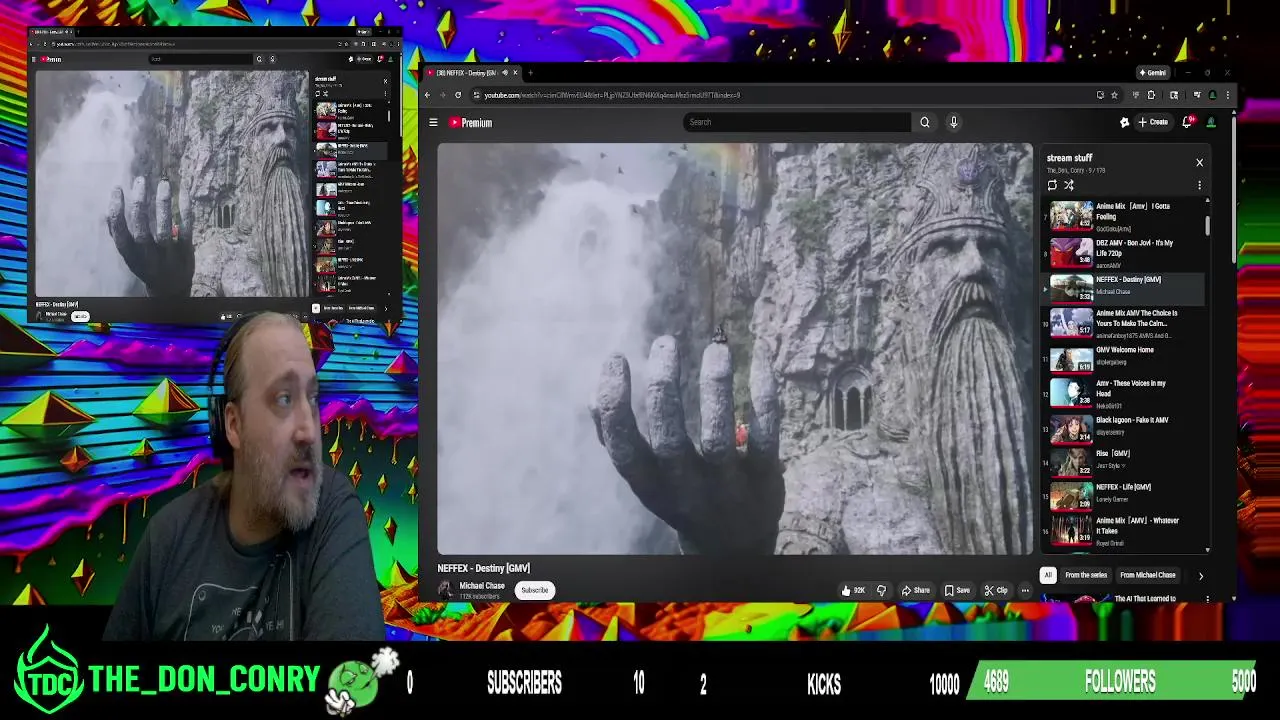Save the video to a playlist
Image resolution: width=1280 pixels, height=720 pixels.
click(957, 590)
